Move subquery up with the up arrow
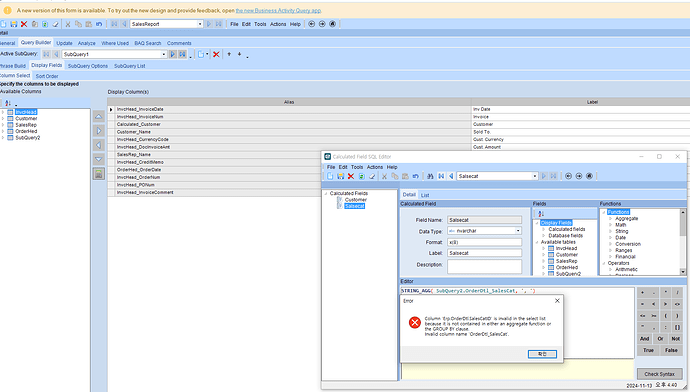This screenshot has width=690, height=392. 229,54
